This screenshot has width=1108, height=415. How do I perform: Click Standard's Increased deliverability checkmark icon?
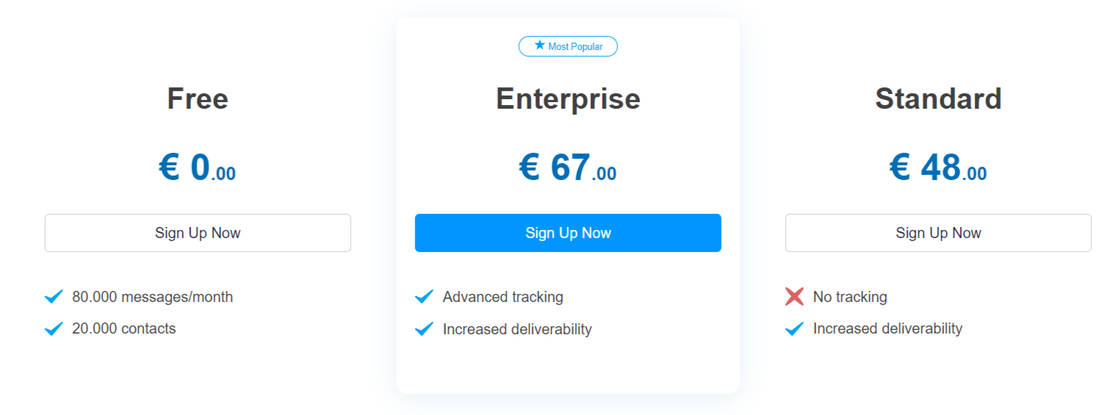[x=794, y=329]
